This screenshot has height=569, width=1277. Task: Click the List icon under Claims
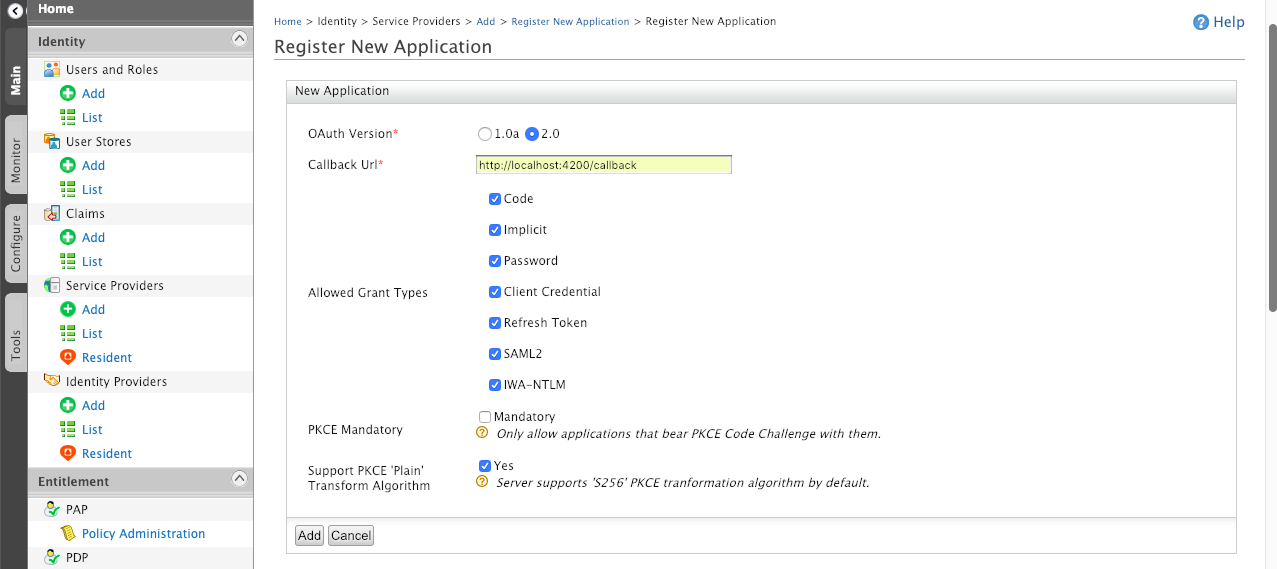pyautogui.click(x=68, y=262)
